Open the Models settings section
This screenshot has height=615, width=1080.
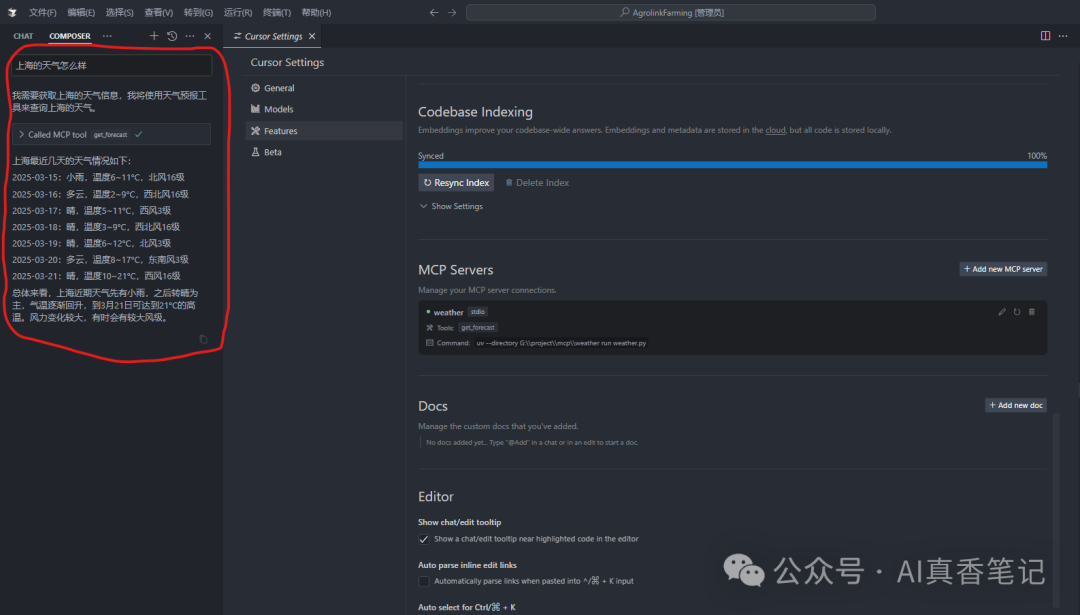[278, 109]
